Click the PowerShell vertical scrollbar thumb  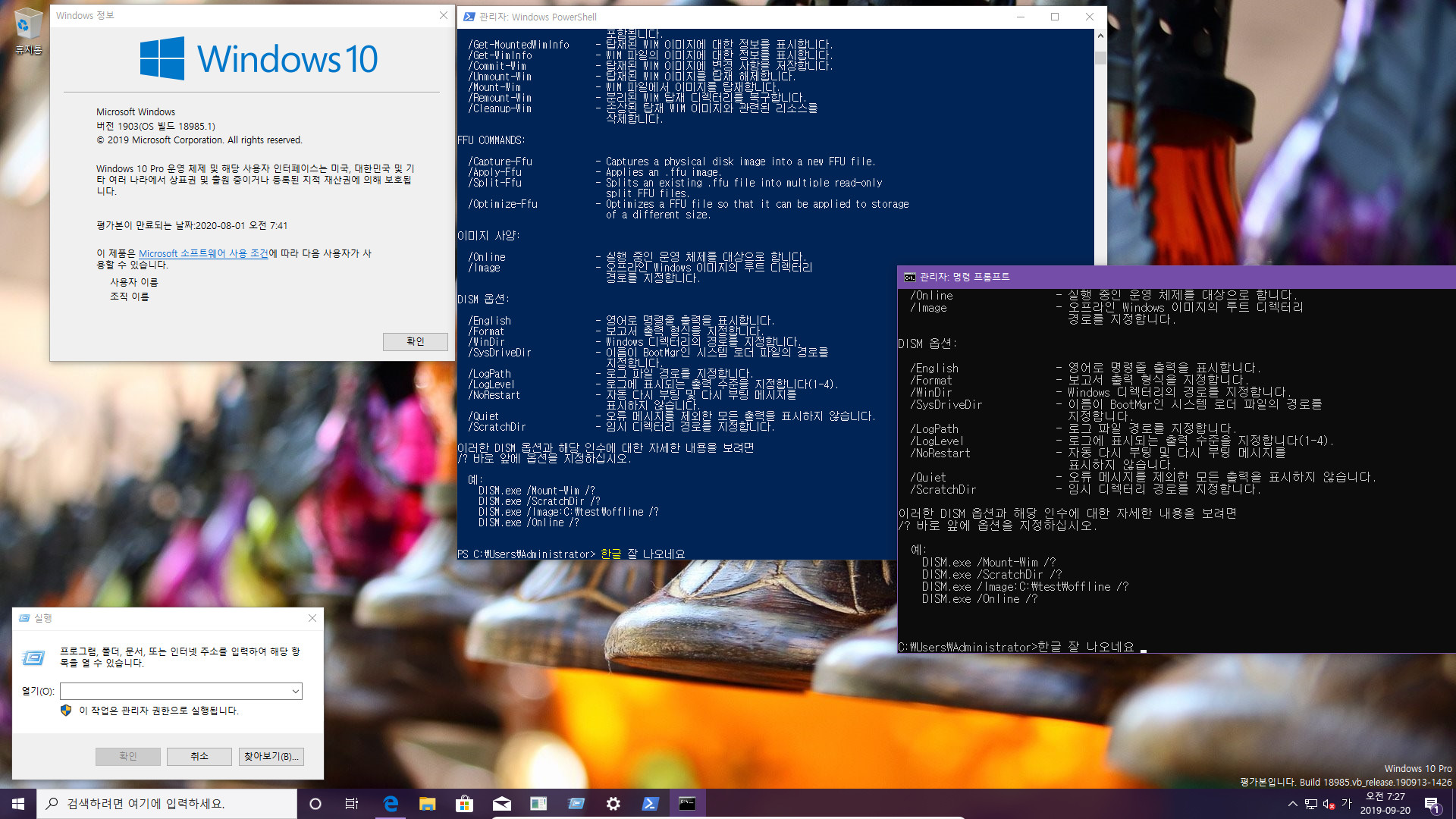click(1100, 58)
